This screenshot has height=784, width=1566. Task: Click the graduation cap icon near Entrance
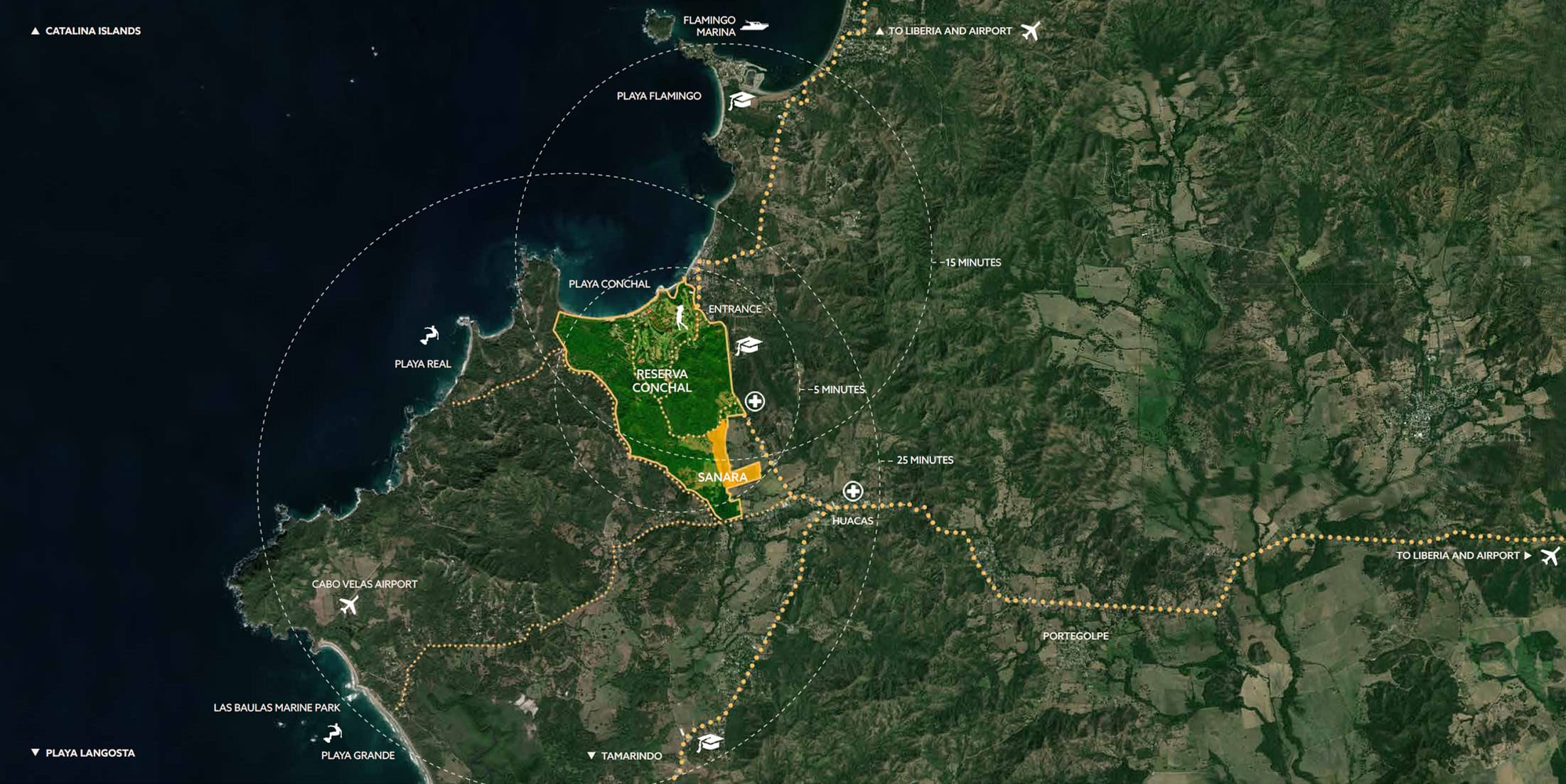click(x=748, y=346)
